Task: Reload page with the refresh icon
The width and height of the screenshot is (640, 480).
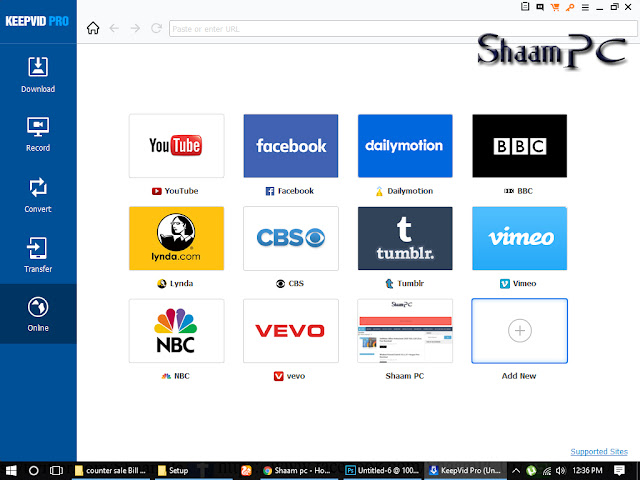Action: point(156,28)
